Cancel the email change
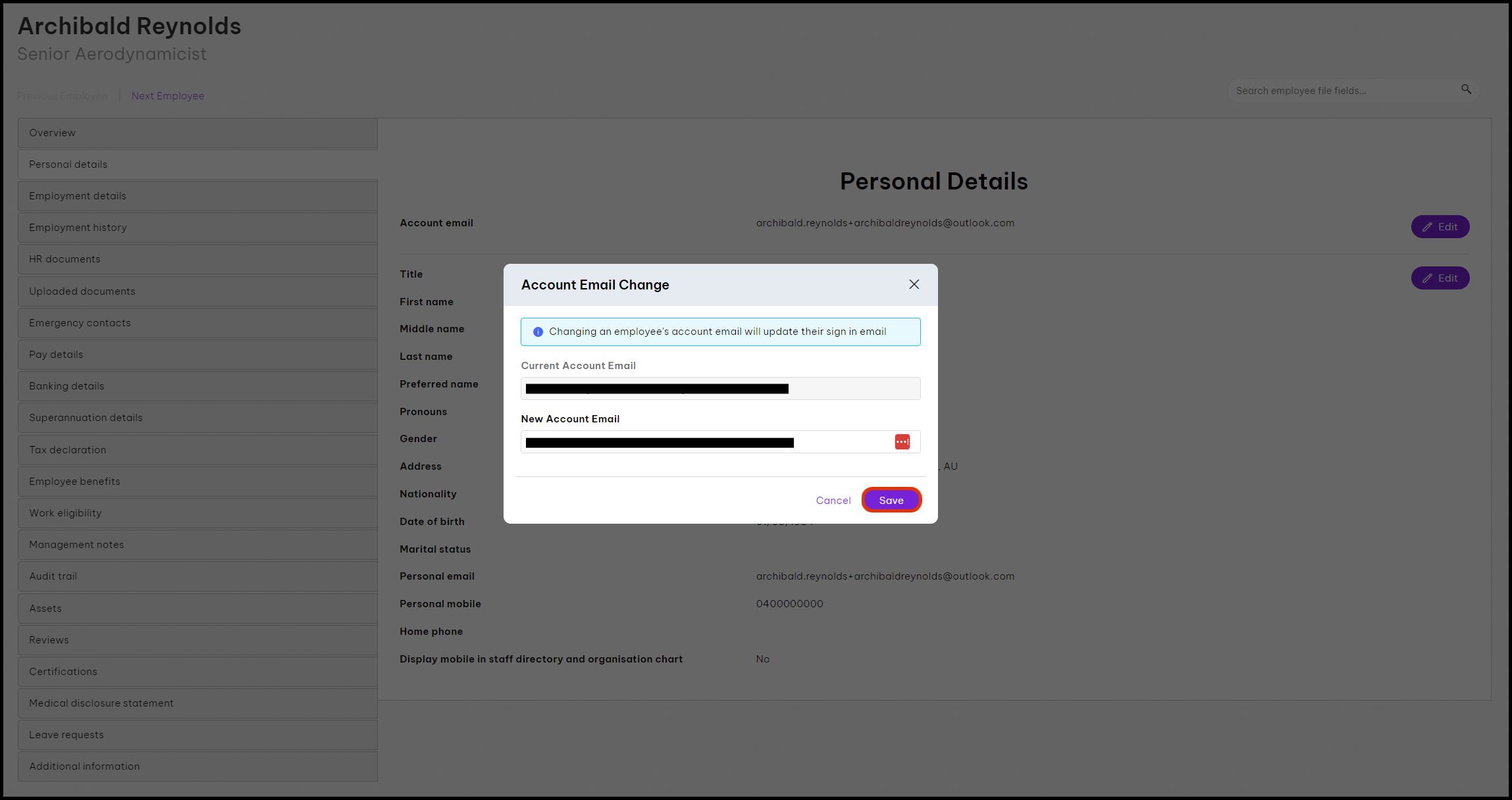This screenshot has height=800, width=1512. pyautogui.click(x=833, y=501)
